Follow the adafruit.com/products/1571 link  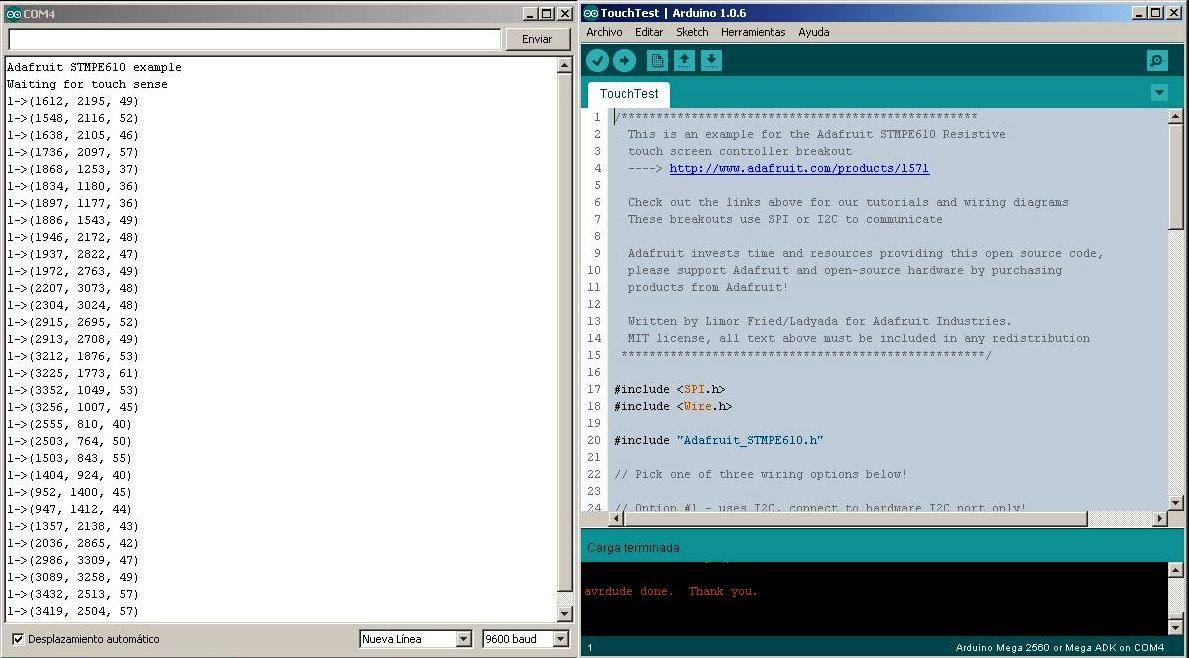coord(799,168)
